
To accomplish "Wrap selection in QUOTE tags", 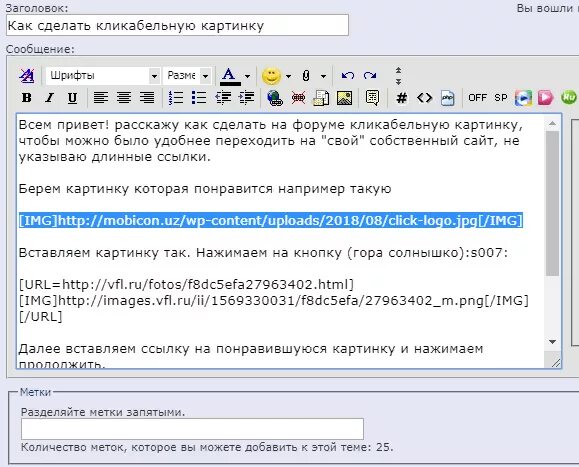I will (x=372, y=98).
